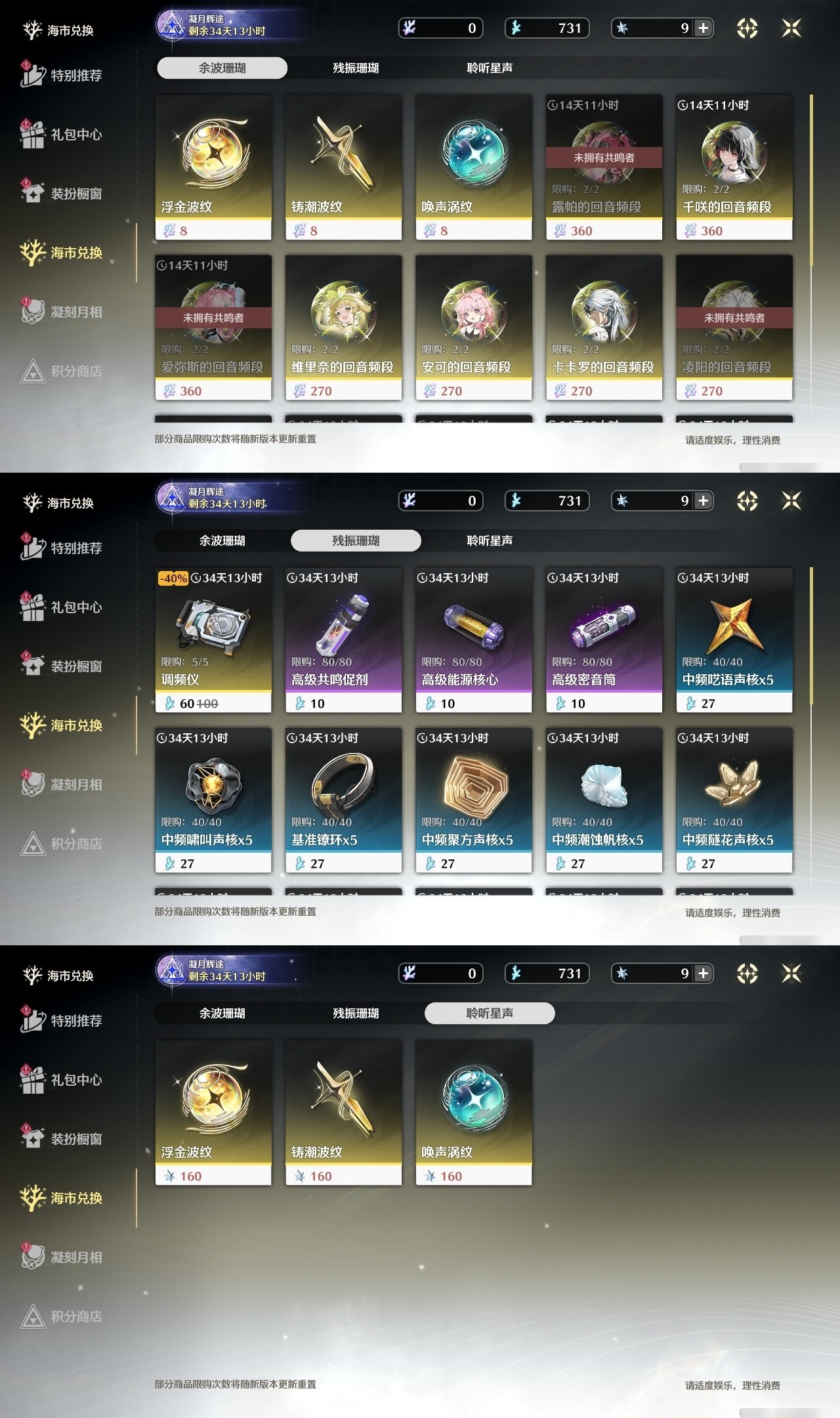Pick the 中频隧花声核x5 item
Image resolution: width=840 pixels, height=1418 pixels.
(734, 800)
